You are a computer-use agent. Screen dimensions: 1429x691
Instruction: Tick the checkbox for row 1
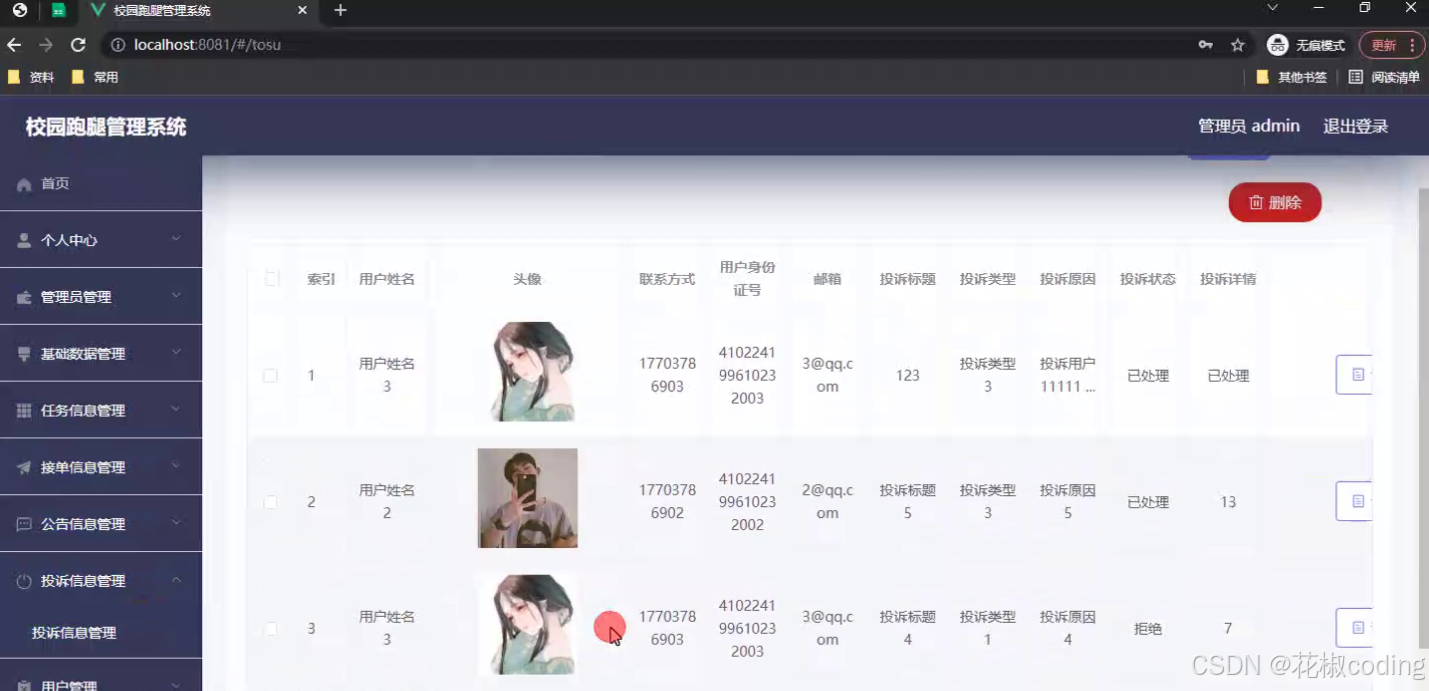click(270, 376)
